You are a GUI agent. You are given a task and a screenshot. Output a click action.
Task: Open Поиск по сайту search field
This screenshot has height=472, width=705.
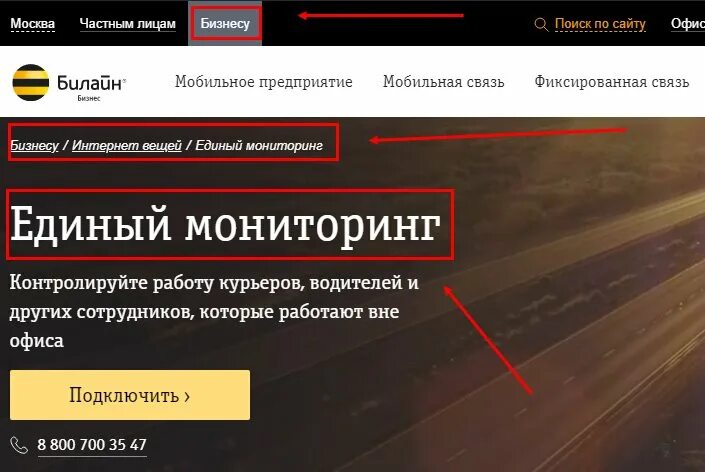[600, 23]
